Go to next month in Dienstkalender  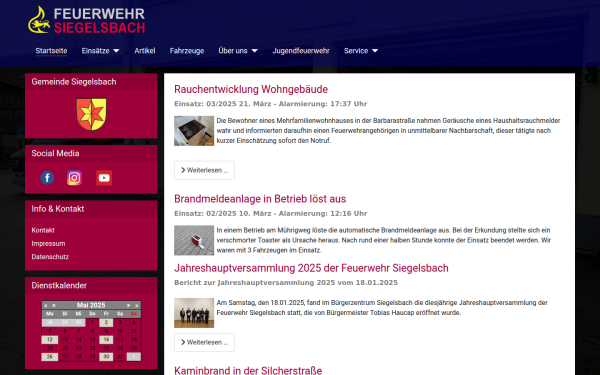pyautogui.click(x=129, y=305)
